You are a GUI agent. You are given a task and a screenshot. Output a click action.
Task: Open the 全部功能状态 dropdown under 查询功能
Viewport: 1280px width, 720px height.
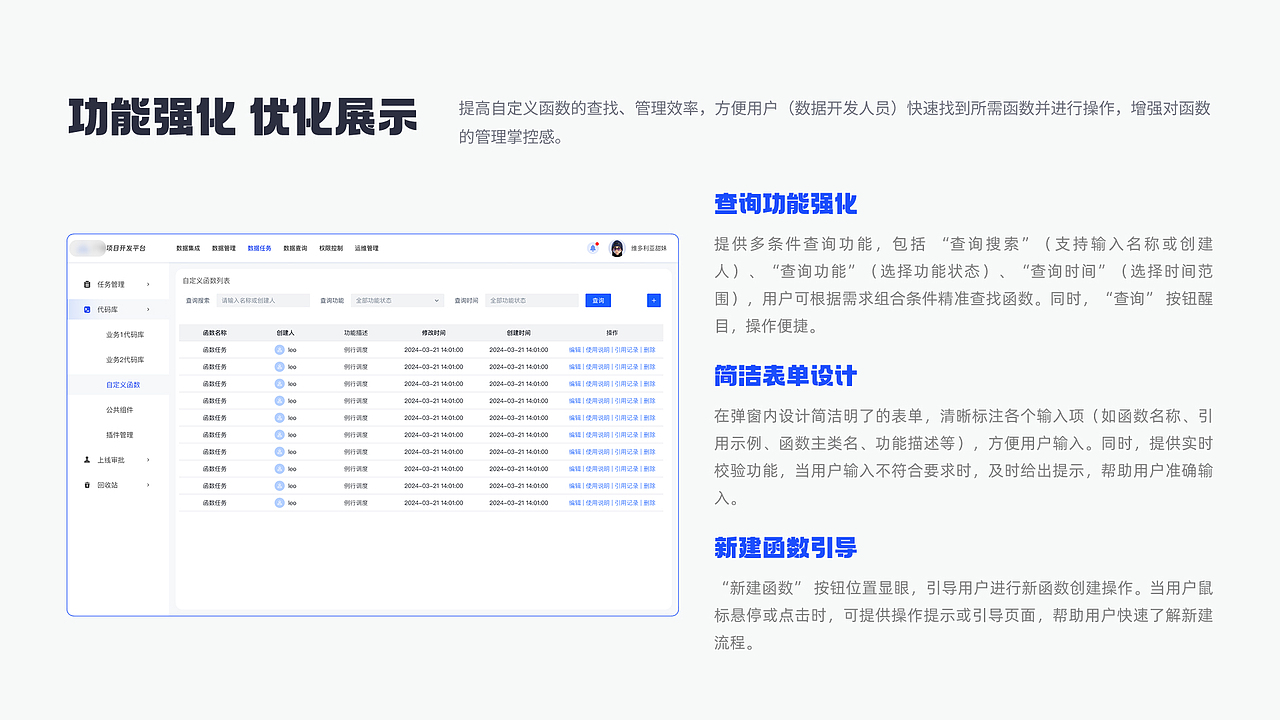tap(397, 299)
